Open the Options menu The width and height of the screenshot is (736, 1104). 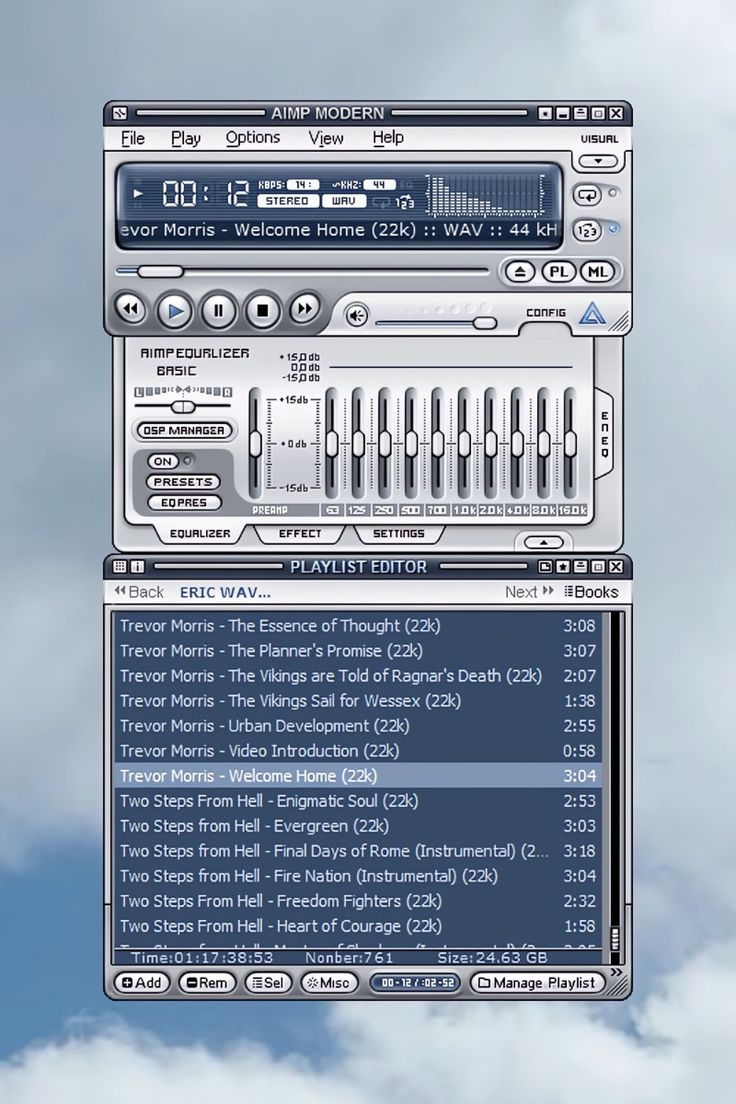click(x=252, y=139)
